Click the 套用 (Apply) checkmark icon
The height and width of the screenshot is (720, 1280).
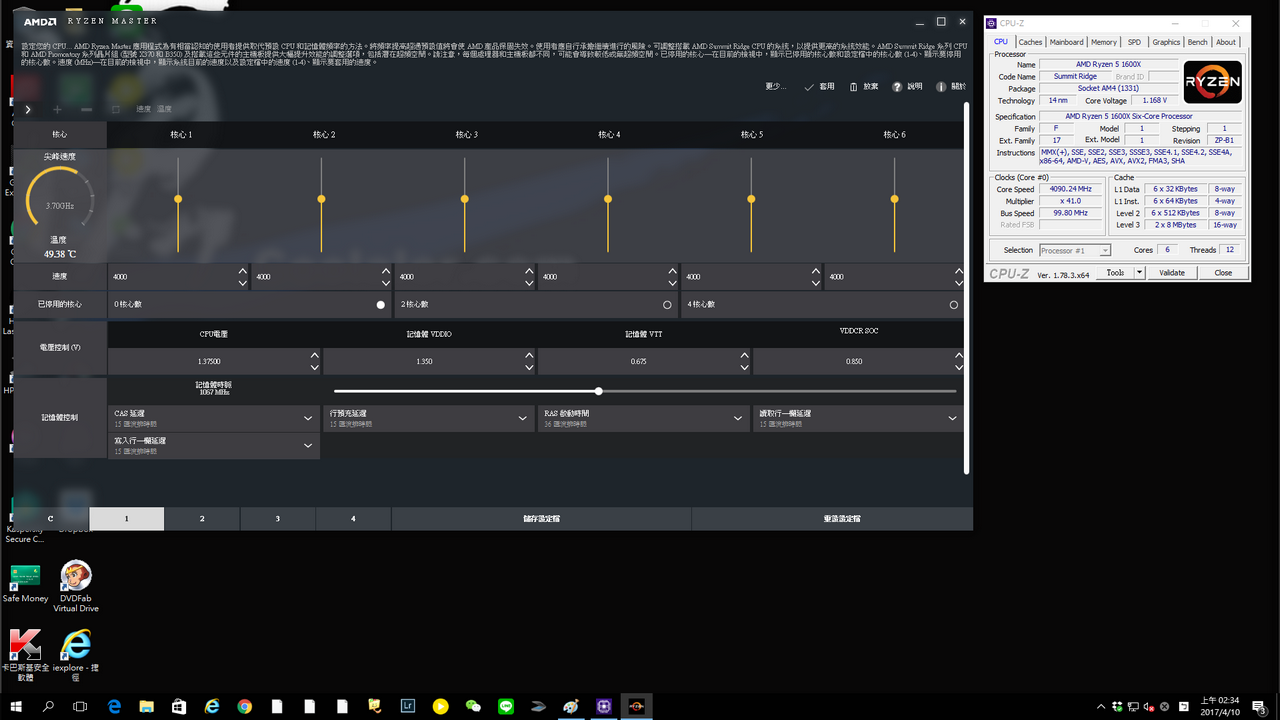(x=809, y=87)
